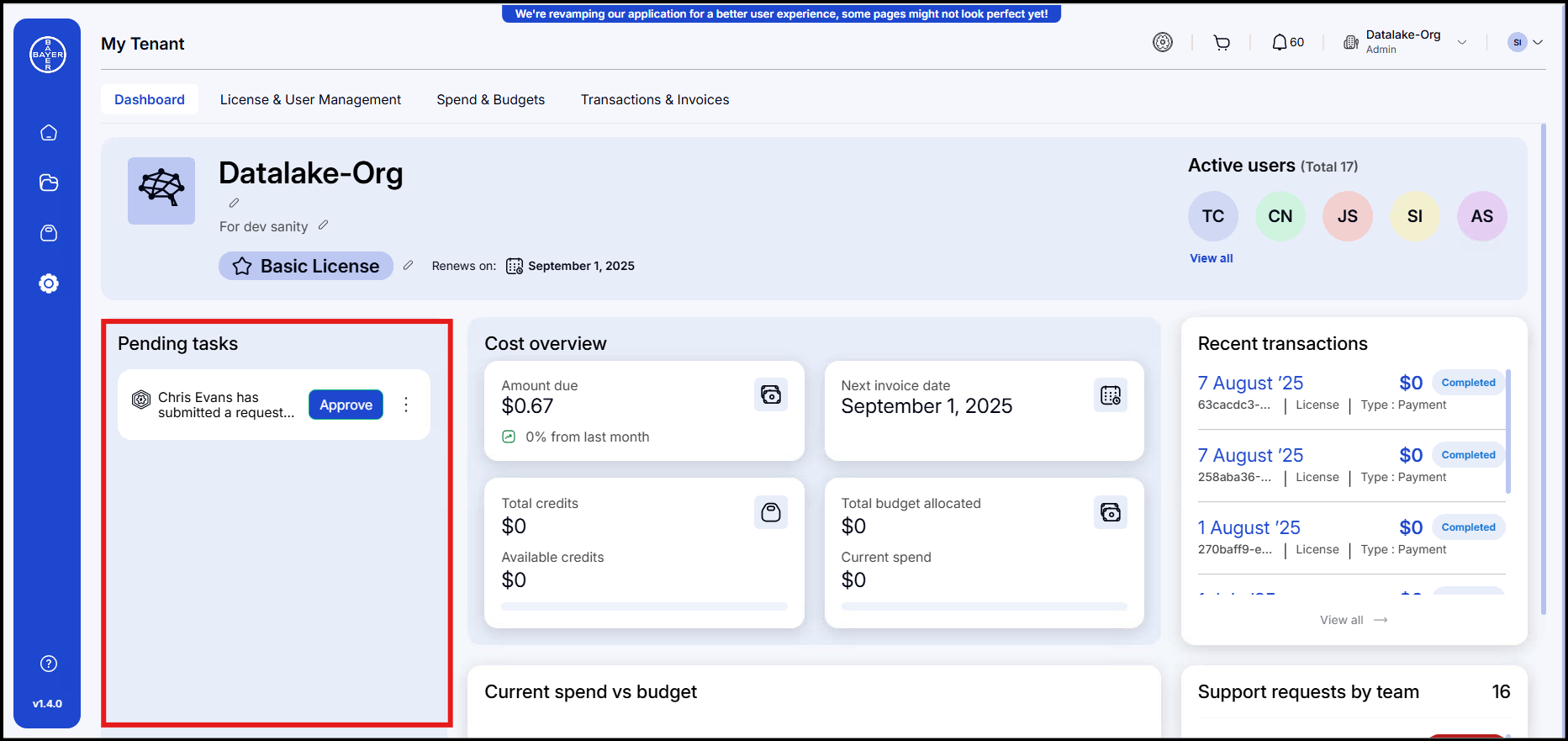Open the 63cacdc3 transaction dated 7 August '25
The width and height of the screenshot is (1568, 741).
point(1351,393)
